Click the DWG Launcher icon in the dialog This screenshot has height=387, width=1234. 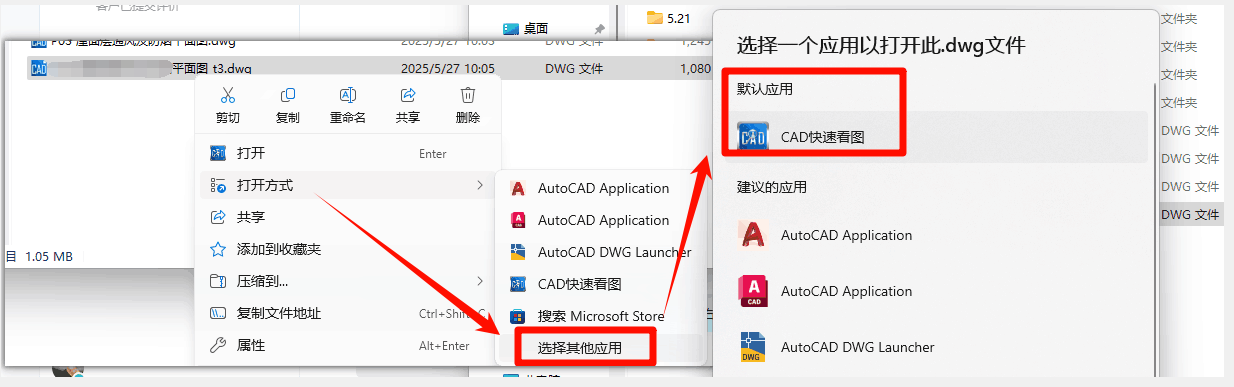753,347
